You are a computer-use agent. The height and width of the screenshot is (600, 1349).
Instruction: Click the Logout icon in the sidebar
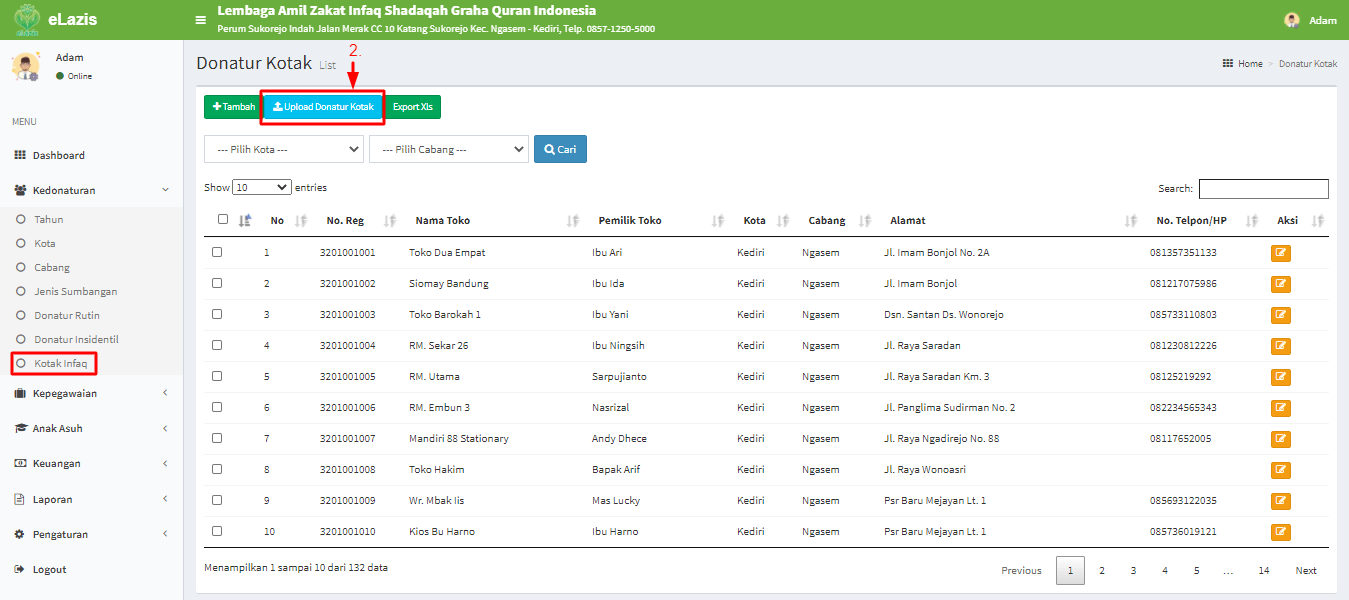pyautogui.click(x=22, y=568)
